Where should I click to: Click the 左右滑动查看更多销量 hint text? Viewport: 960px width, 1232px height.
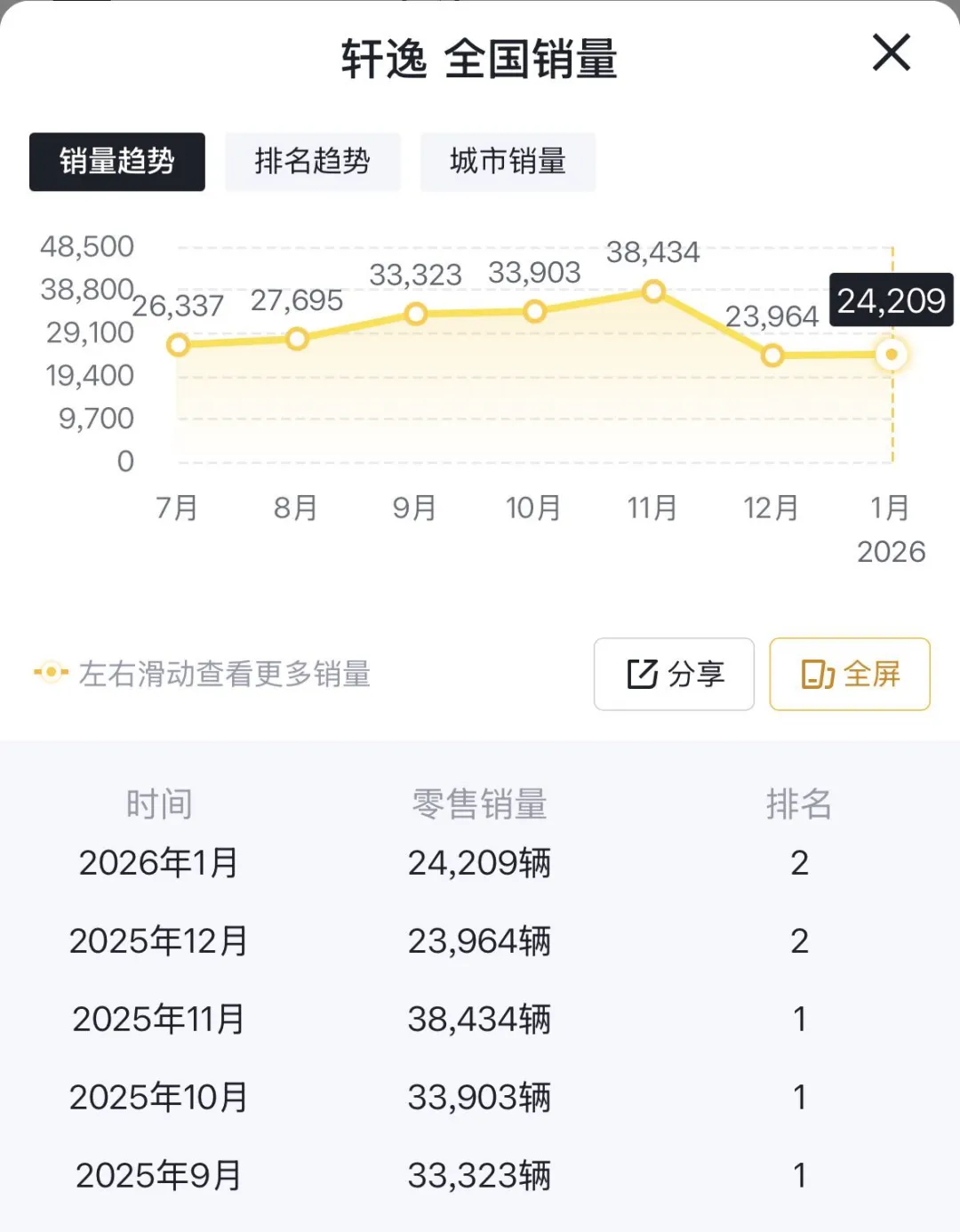tap(224, 674)
